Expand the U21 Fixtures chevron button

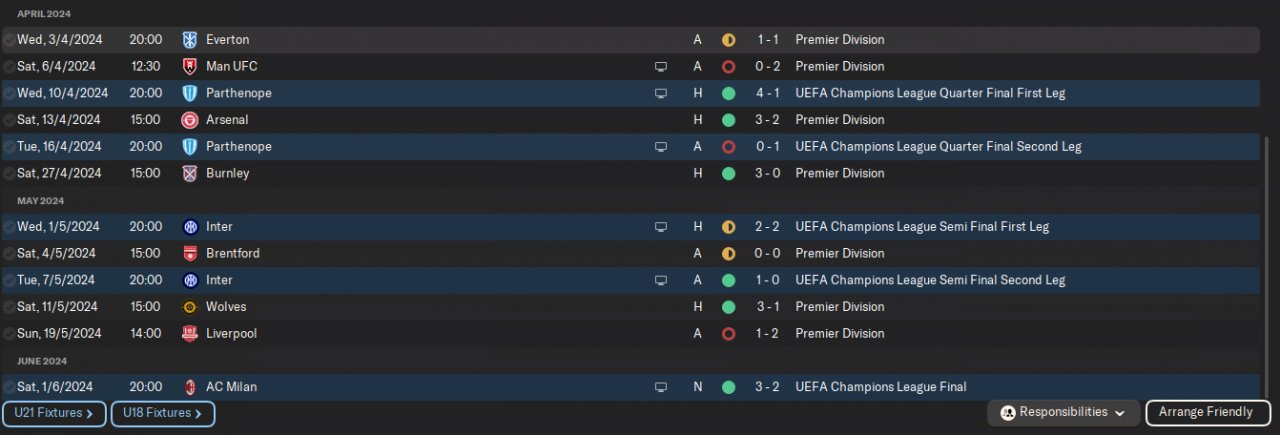coord(54,413)
